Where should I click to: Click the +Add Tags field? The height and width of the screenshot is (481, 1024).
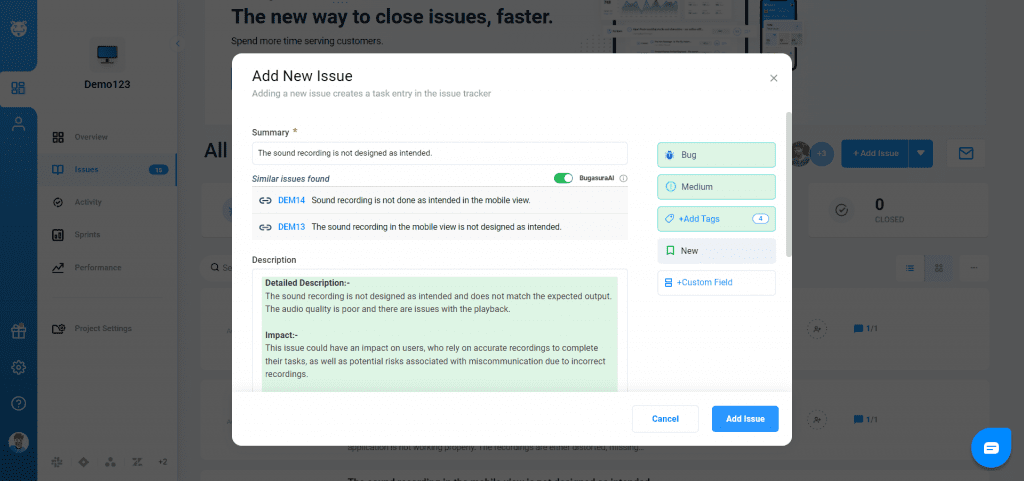coord(716,219)
